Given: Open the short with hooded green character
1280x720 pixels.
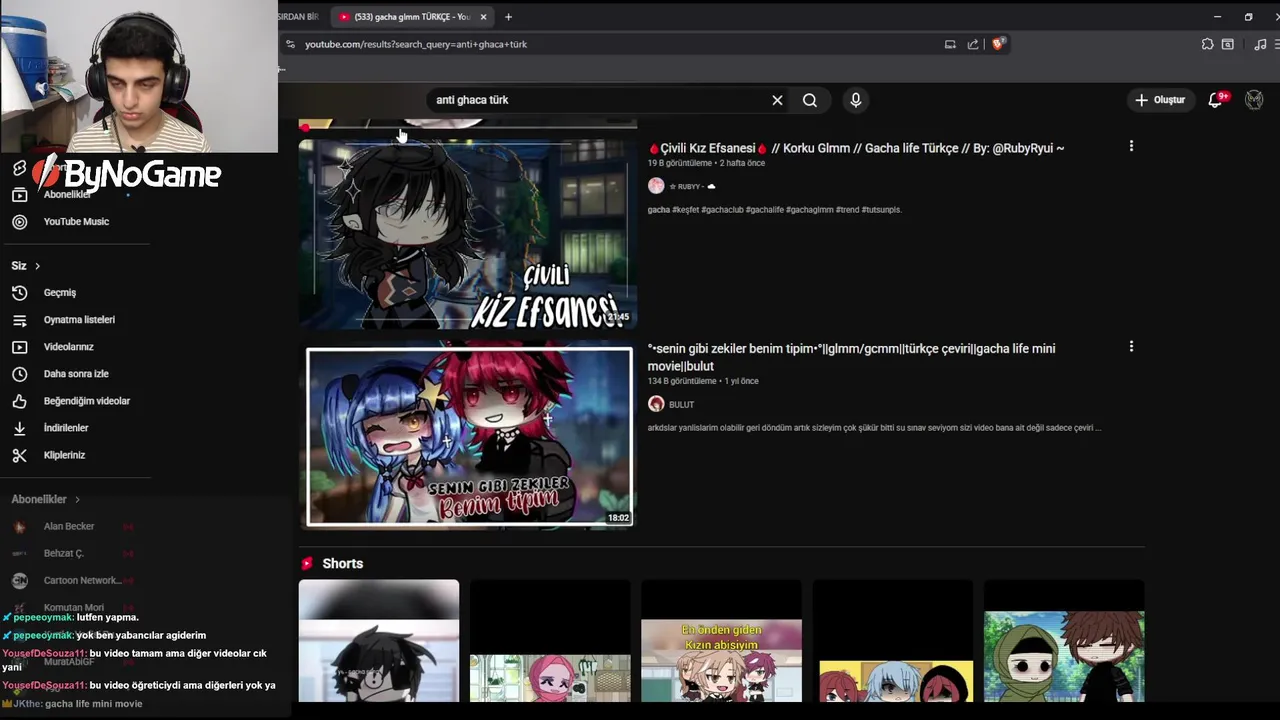Looking at the screenshot, I should click(1064, 641).
